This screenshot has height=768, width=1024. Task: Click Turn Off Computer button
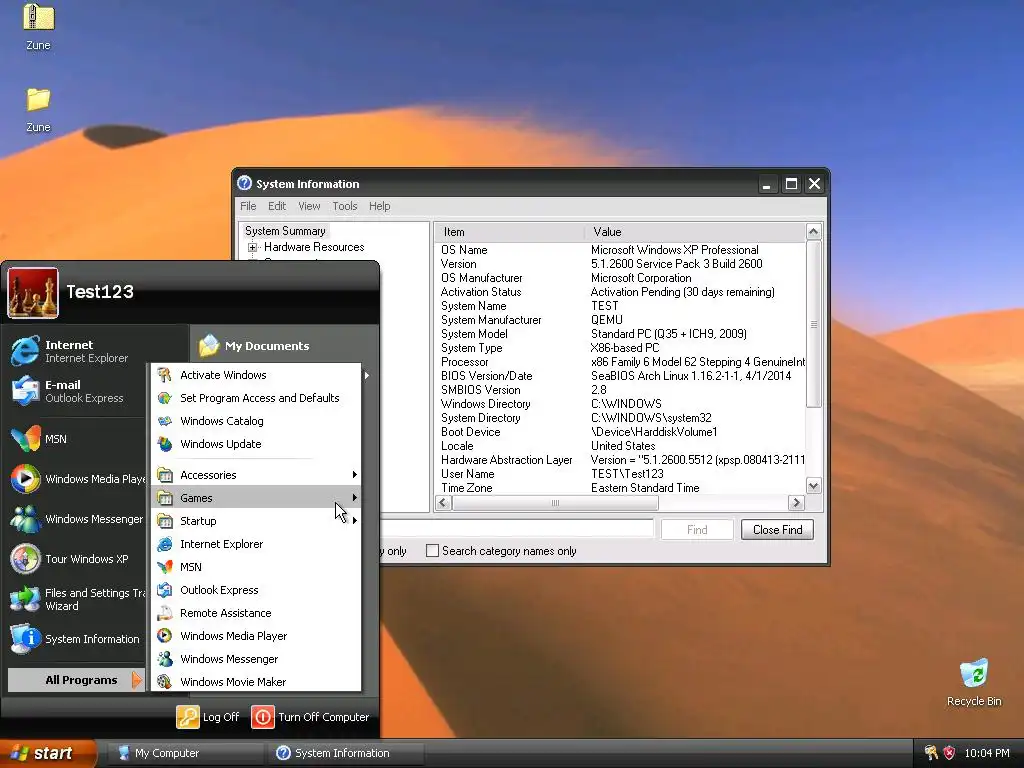[310, 717]
